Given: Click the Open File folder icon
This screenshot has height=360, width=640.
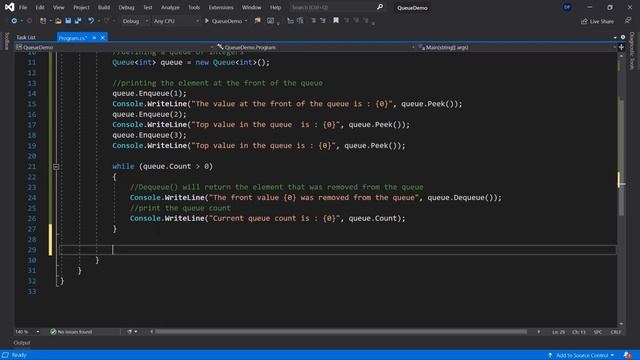Looking at the screenshot, I should (x=58, y=21).
